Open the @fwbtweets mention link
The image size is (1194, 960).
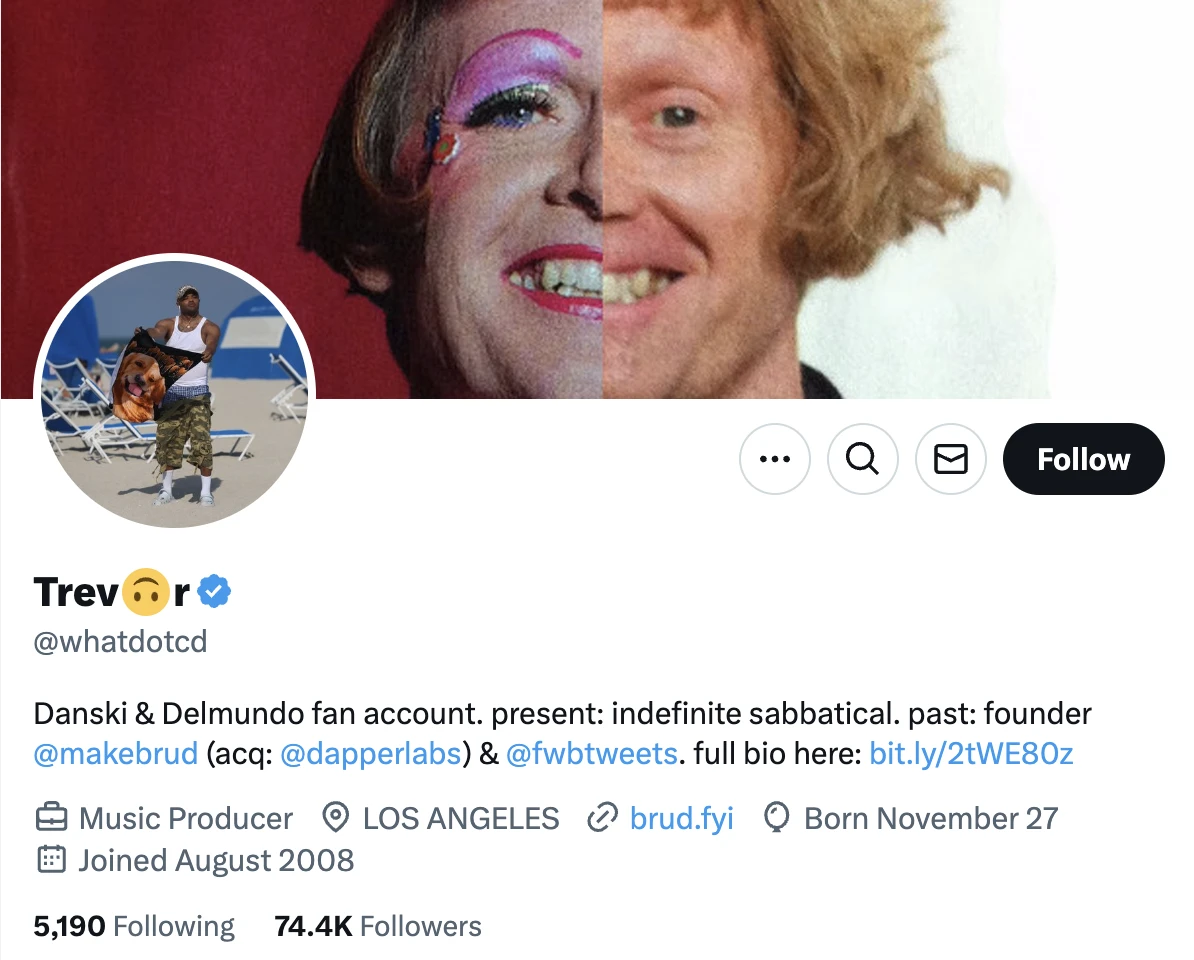(x=592, y=752)
